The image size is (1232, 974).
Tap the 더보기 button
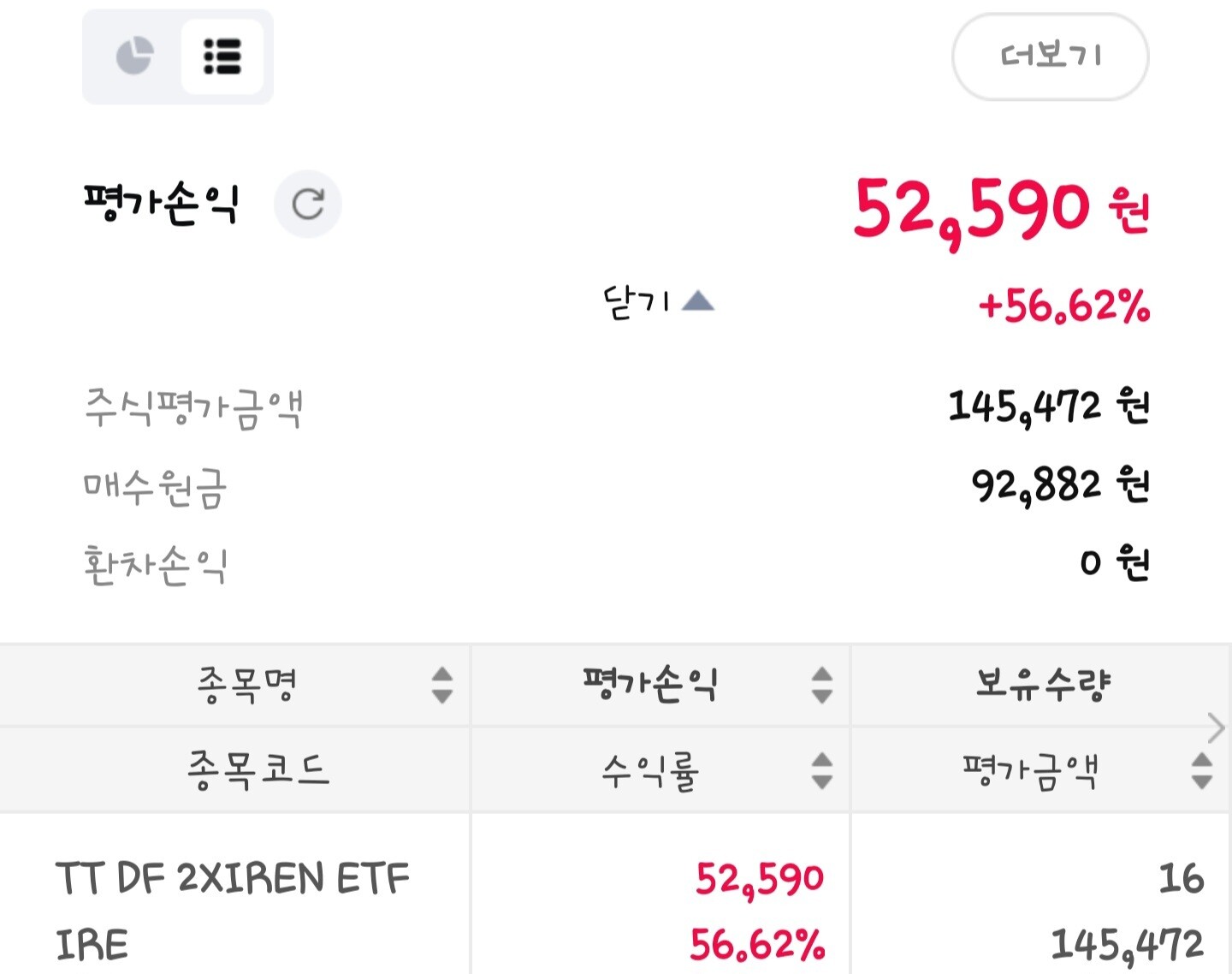[x=1050, y=56]
